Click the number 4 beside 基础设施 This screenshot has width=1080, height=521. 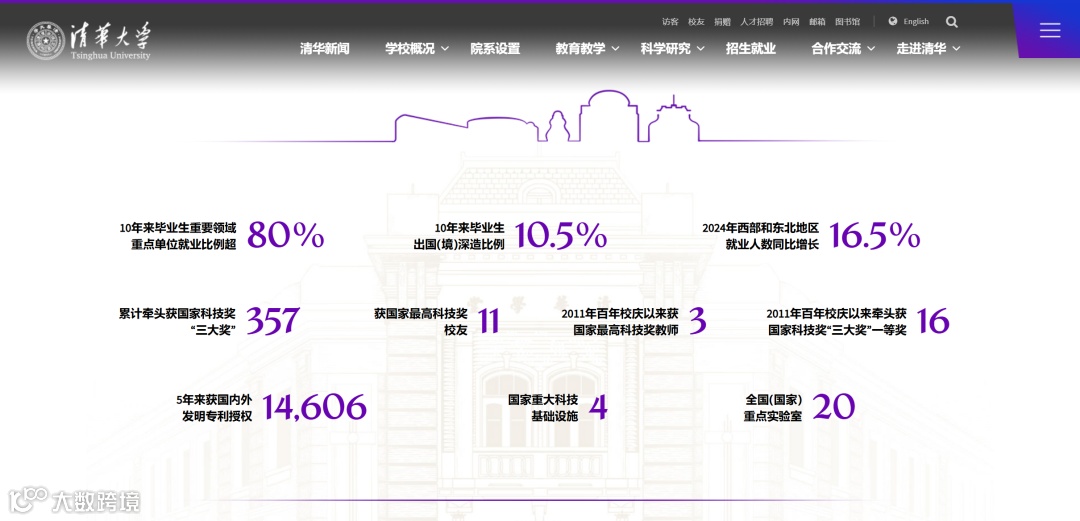[598, 407]
